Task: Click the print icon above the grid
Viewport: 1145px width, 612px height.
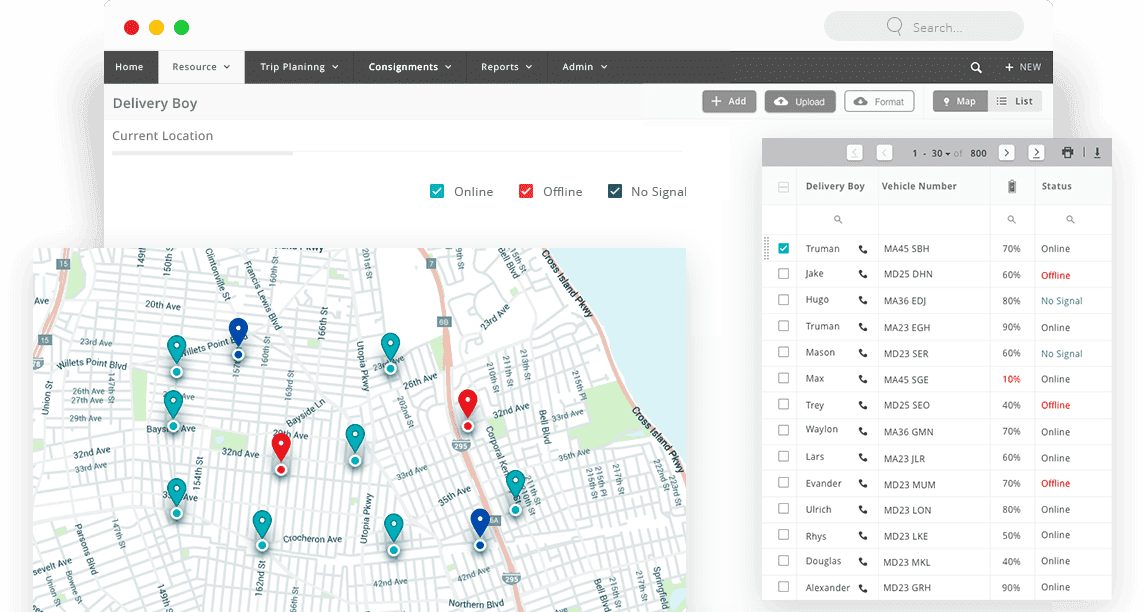Action: click(1066, 152)
